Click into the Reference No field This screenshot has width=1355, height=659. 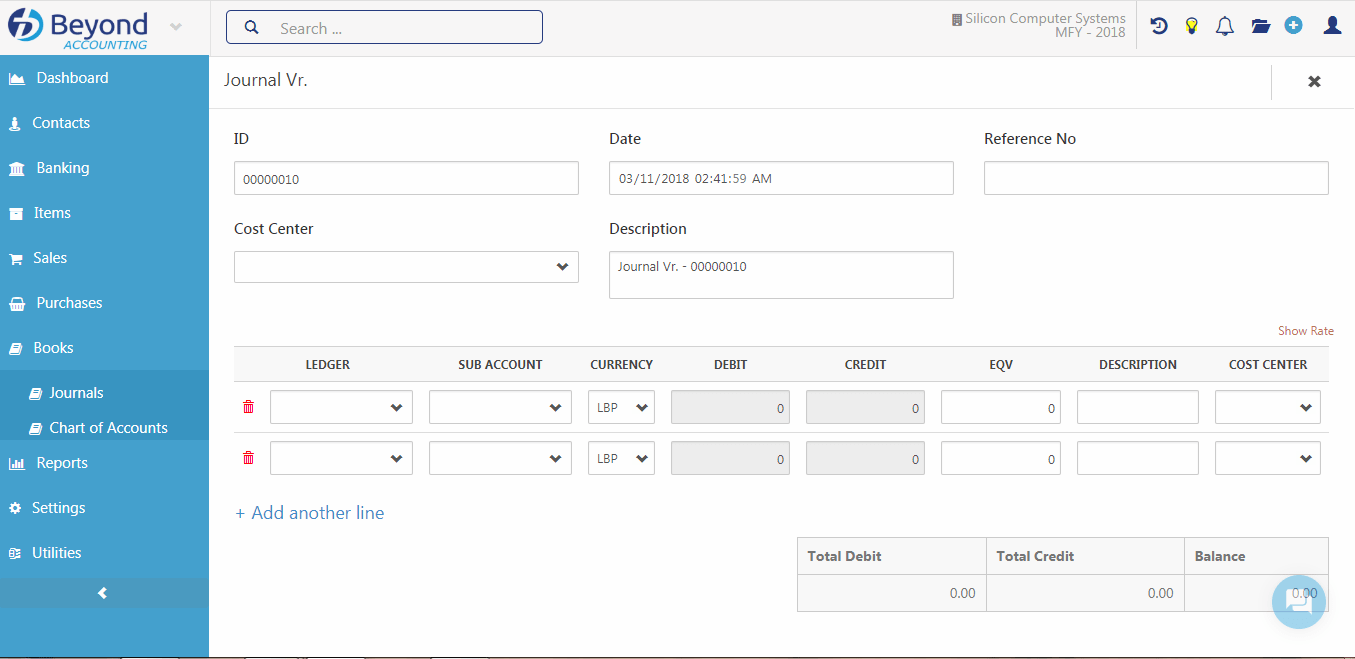click(x=1156, y=178)
